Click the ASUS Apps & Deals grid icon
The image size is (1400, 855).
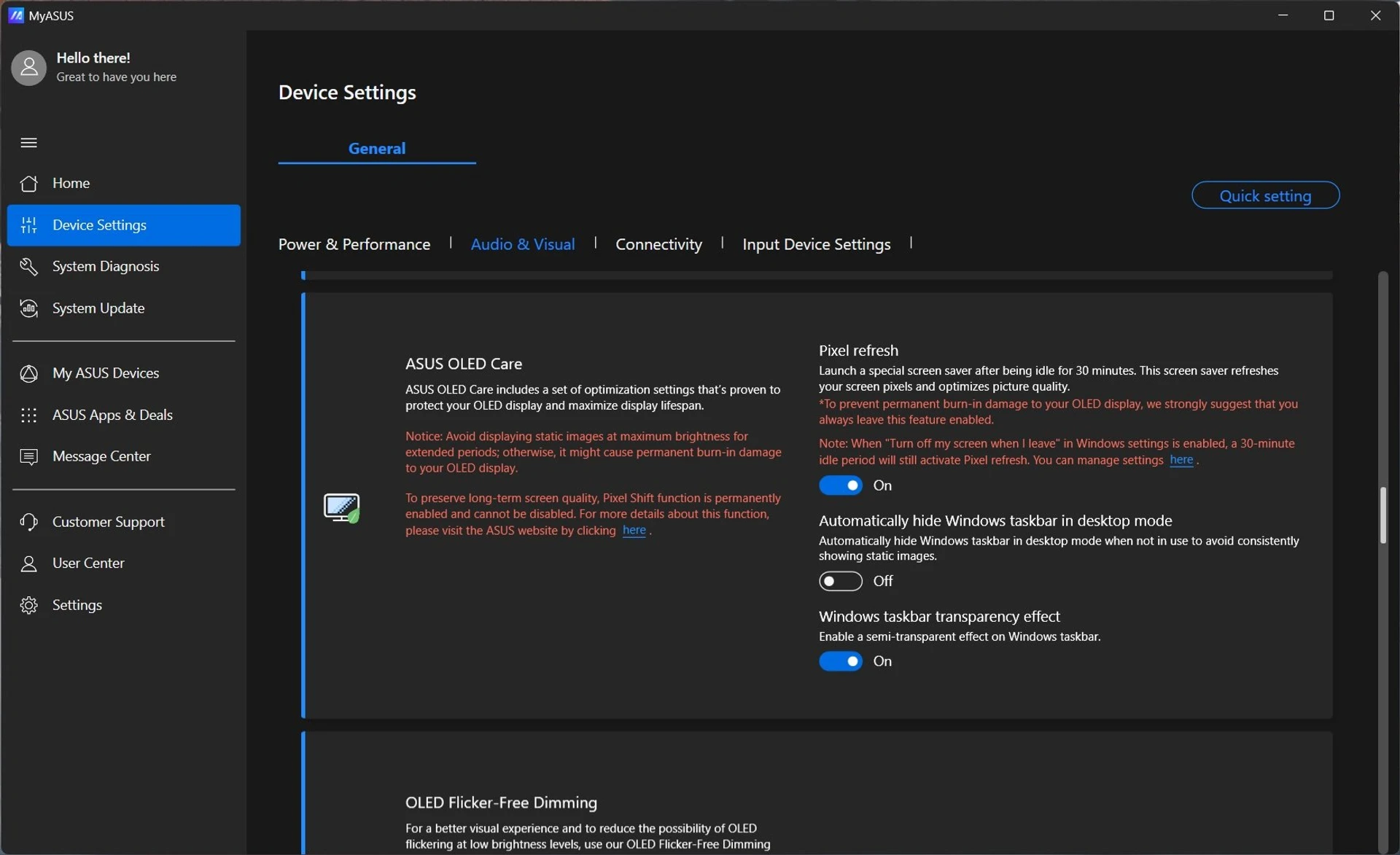coord(28,415)
